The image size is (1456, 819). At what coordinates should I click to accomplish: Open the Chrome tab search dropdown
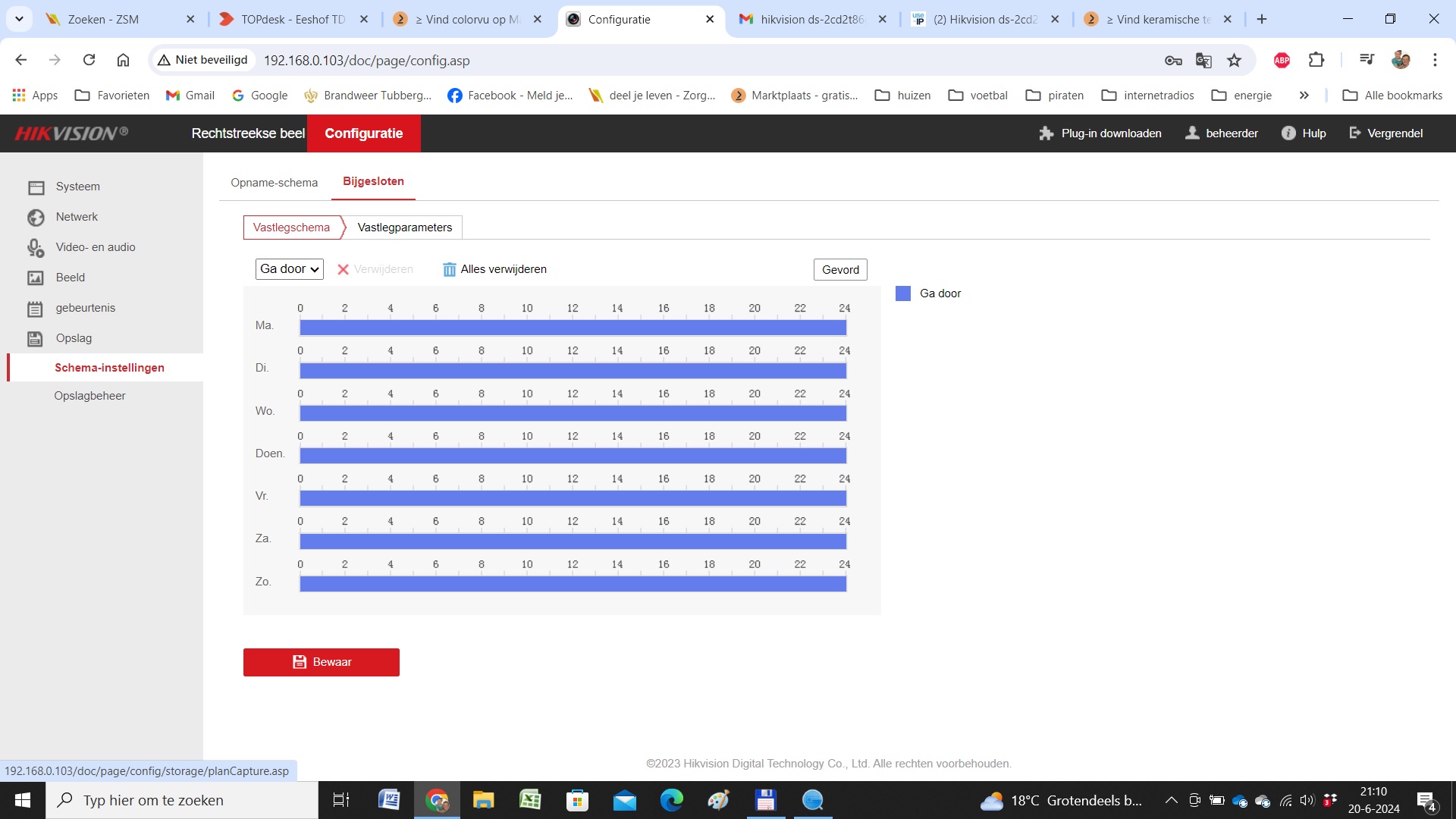(19, 19)
